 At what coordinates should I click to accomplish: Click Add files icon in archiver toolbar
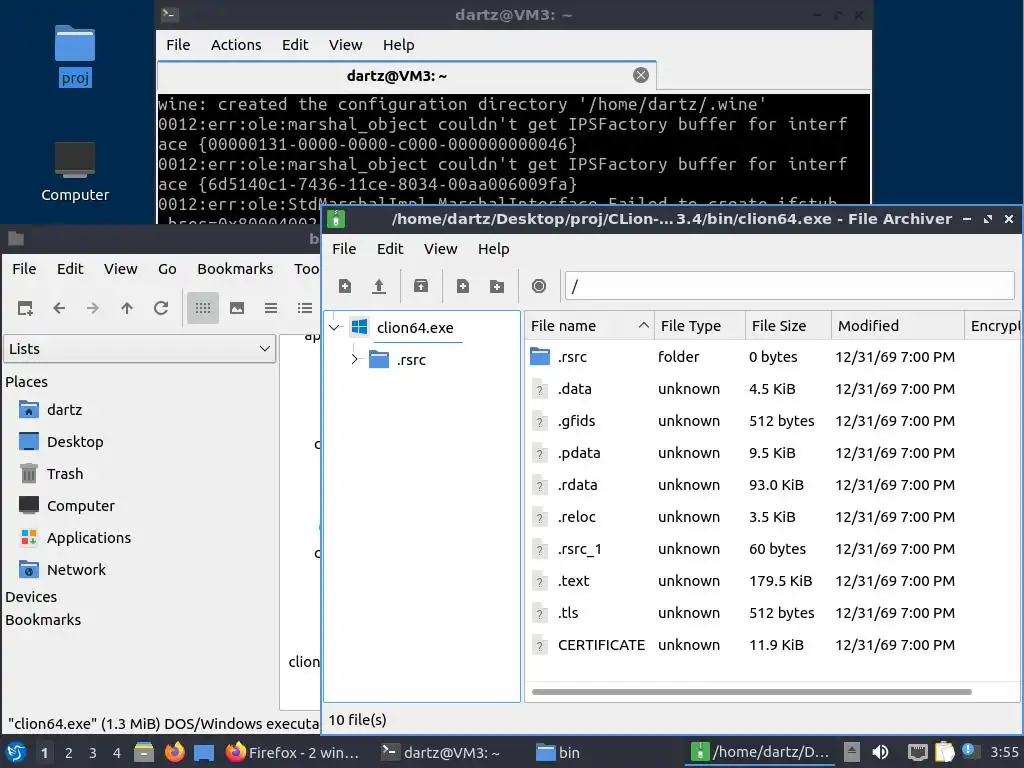(x=463, y=286)
